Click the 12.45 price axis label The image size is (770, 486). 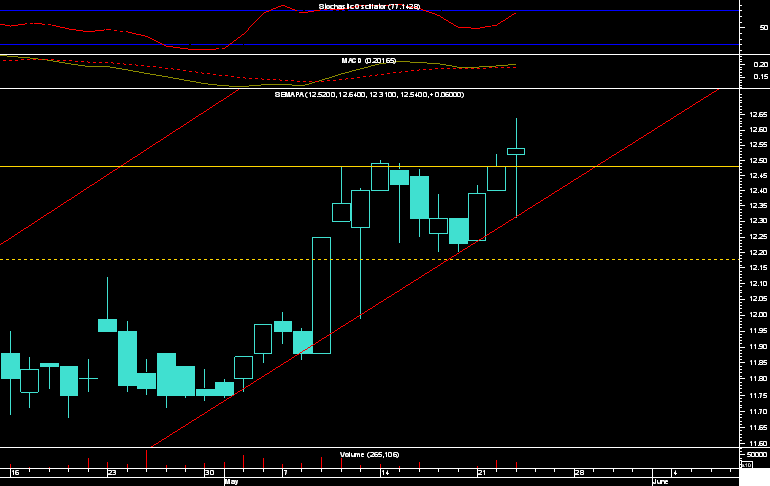[758, 176]
